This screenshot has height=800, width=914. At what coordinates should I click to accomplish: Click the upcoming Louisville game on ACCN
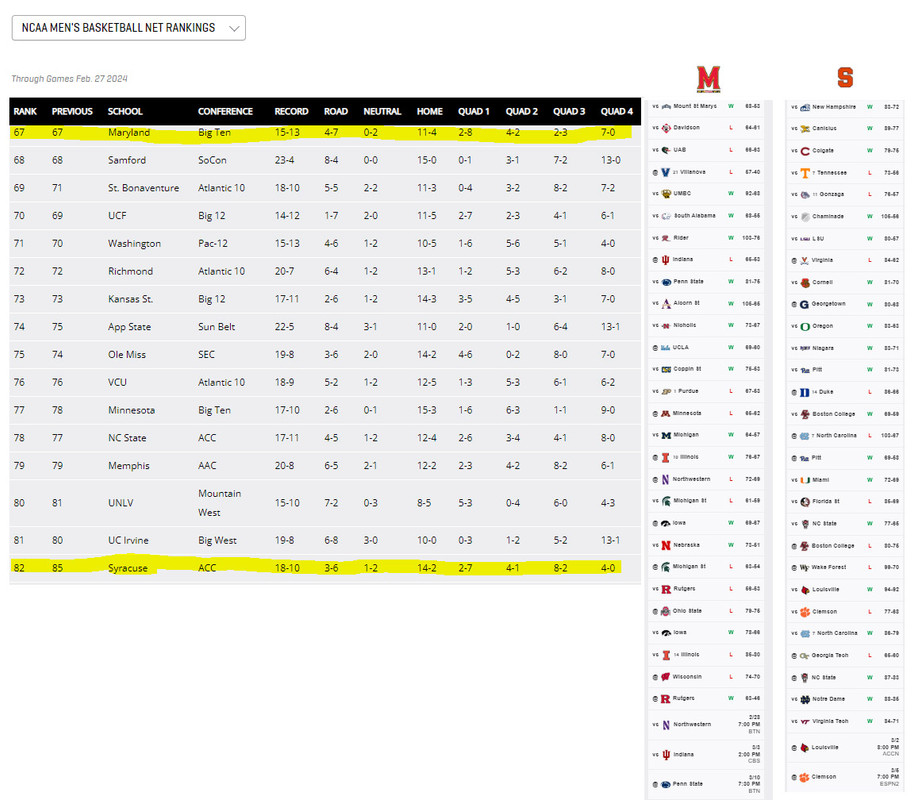[x=845, y=748]
